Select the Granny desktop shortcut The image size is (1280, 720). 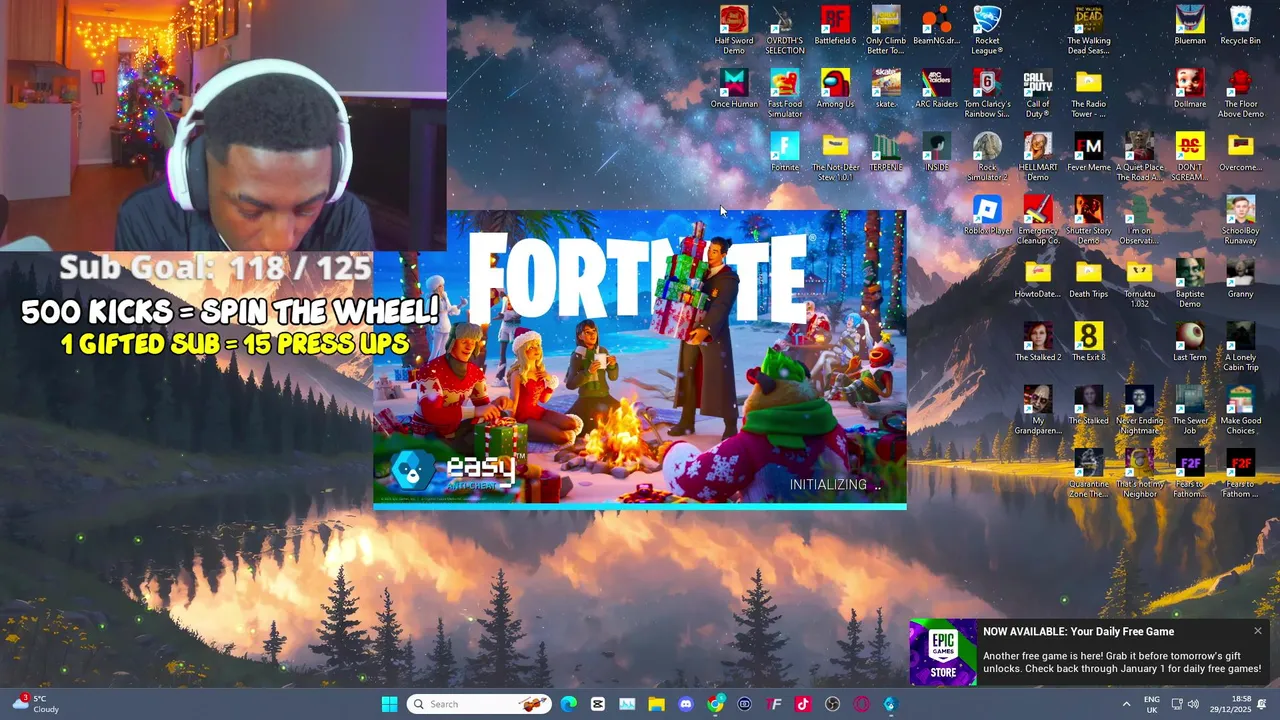pyautogui.click(x=1240, y=278)
